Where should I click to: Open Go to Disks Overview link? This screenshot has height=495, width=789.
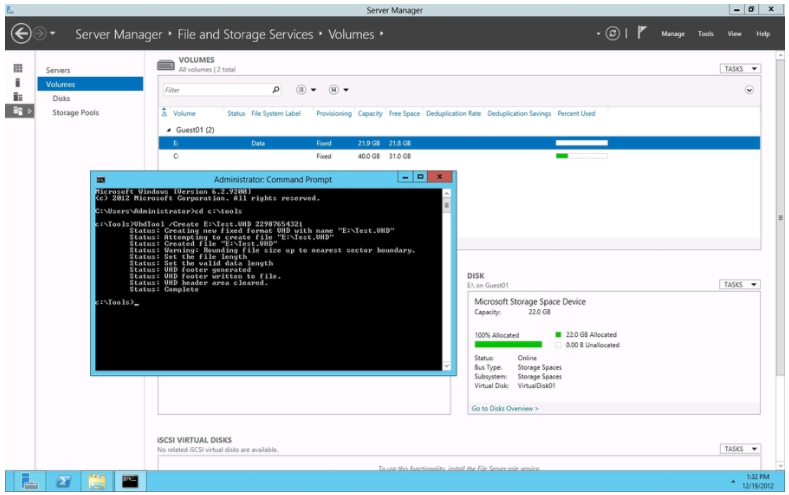[x=505, y=408]
